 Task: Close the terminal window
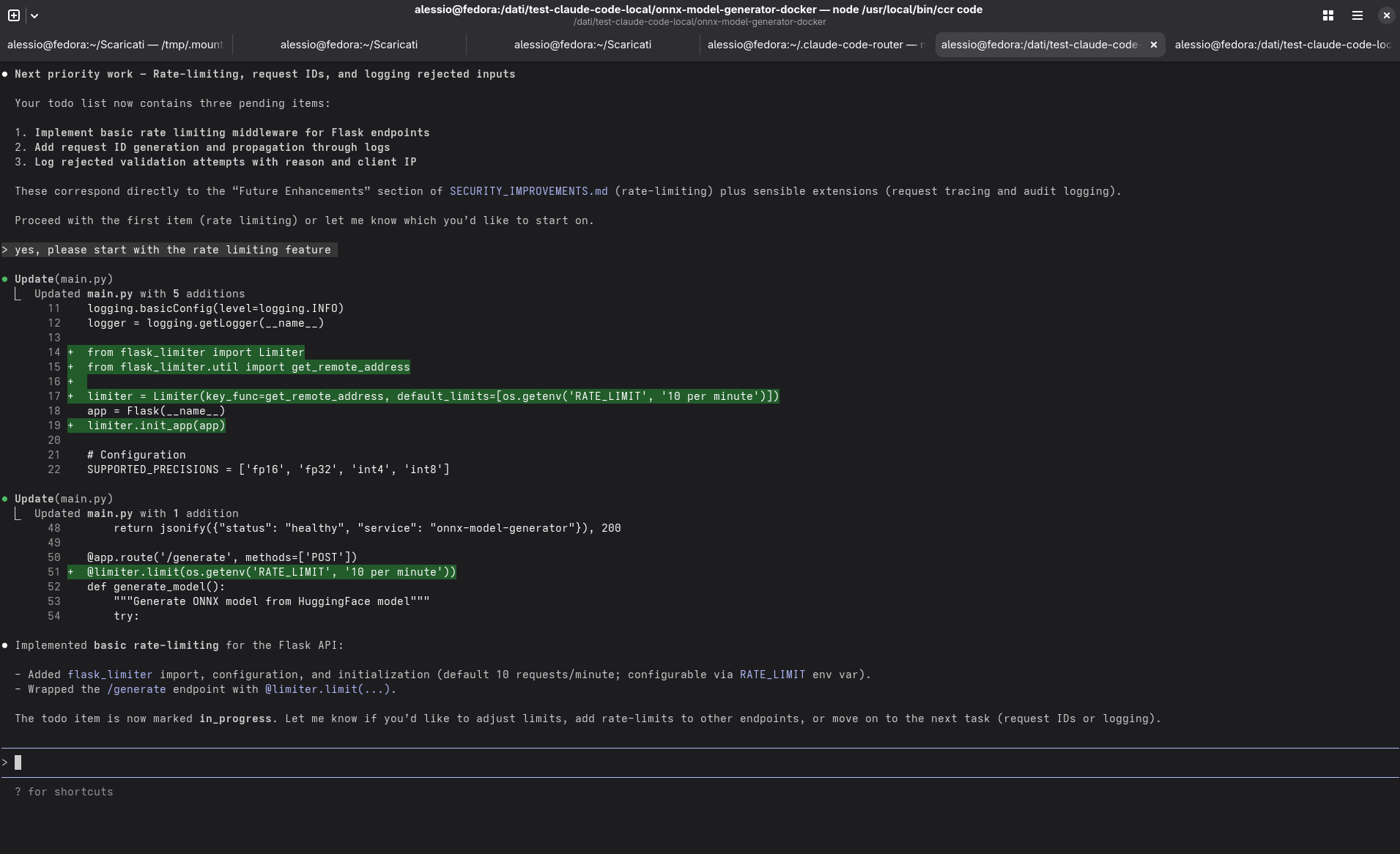tap(1386, 15)
